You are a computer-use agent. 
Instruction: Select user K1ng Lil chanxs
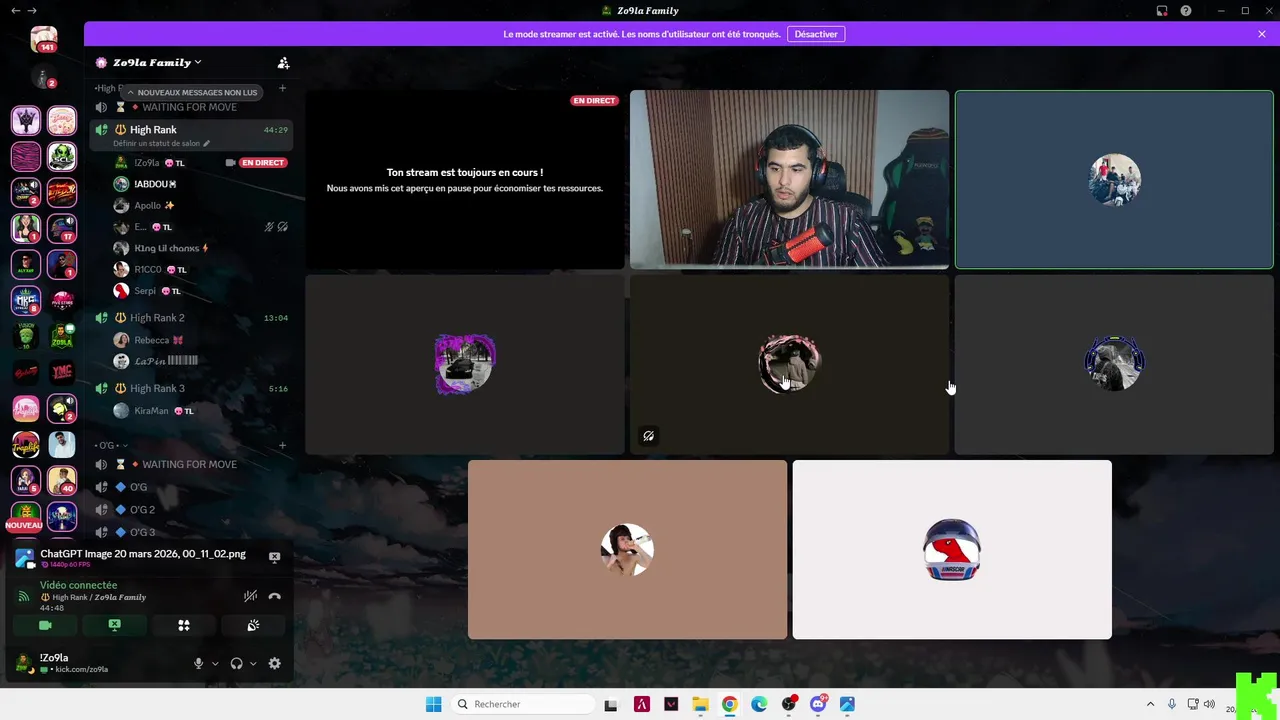[x=200, y=248]
